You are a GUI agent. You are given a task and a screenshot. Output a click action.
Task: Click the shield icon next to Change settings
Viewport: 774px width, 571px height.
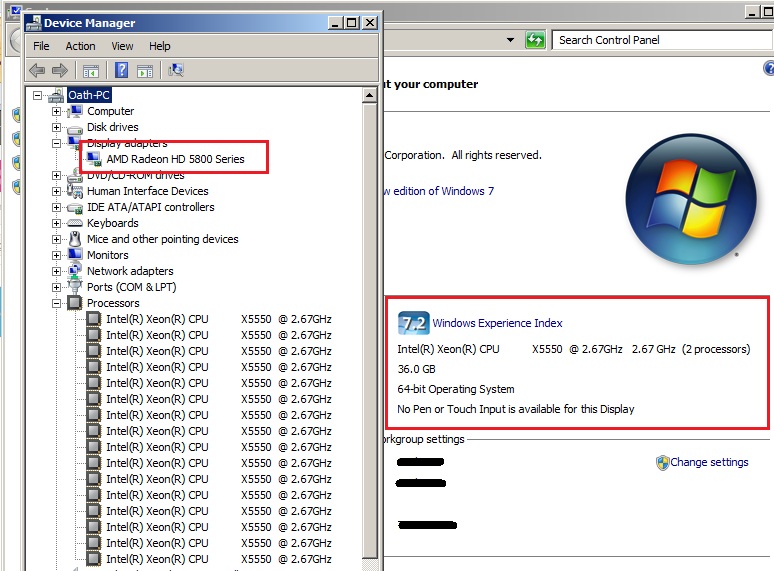pos(662,462)
